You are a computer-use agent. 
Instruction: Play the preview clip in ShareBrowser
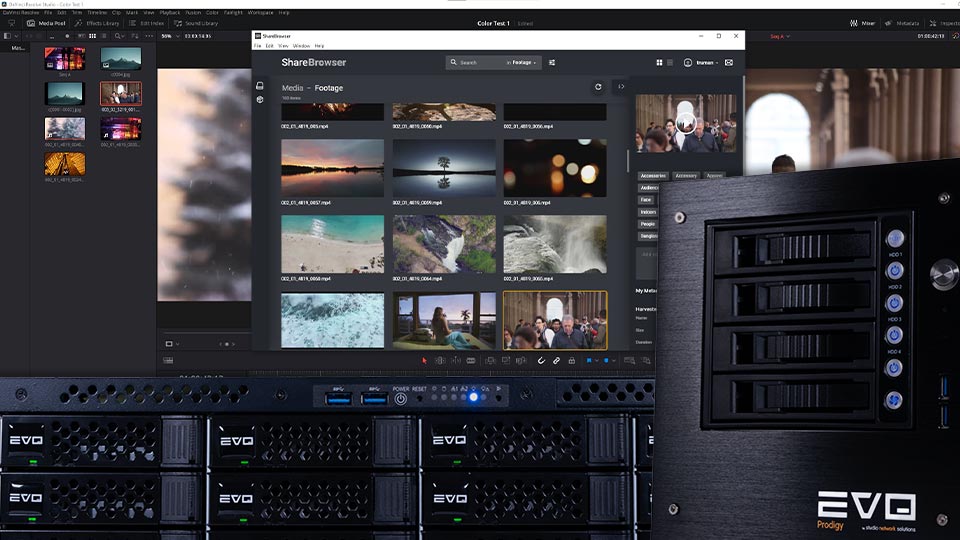point(686,123)
